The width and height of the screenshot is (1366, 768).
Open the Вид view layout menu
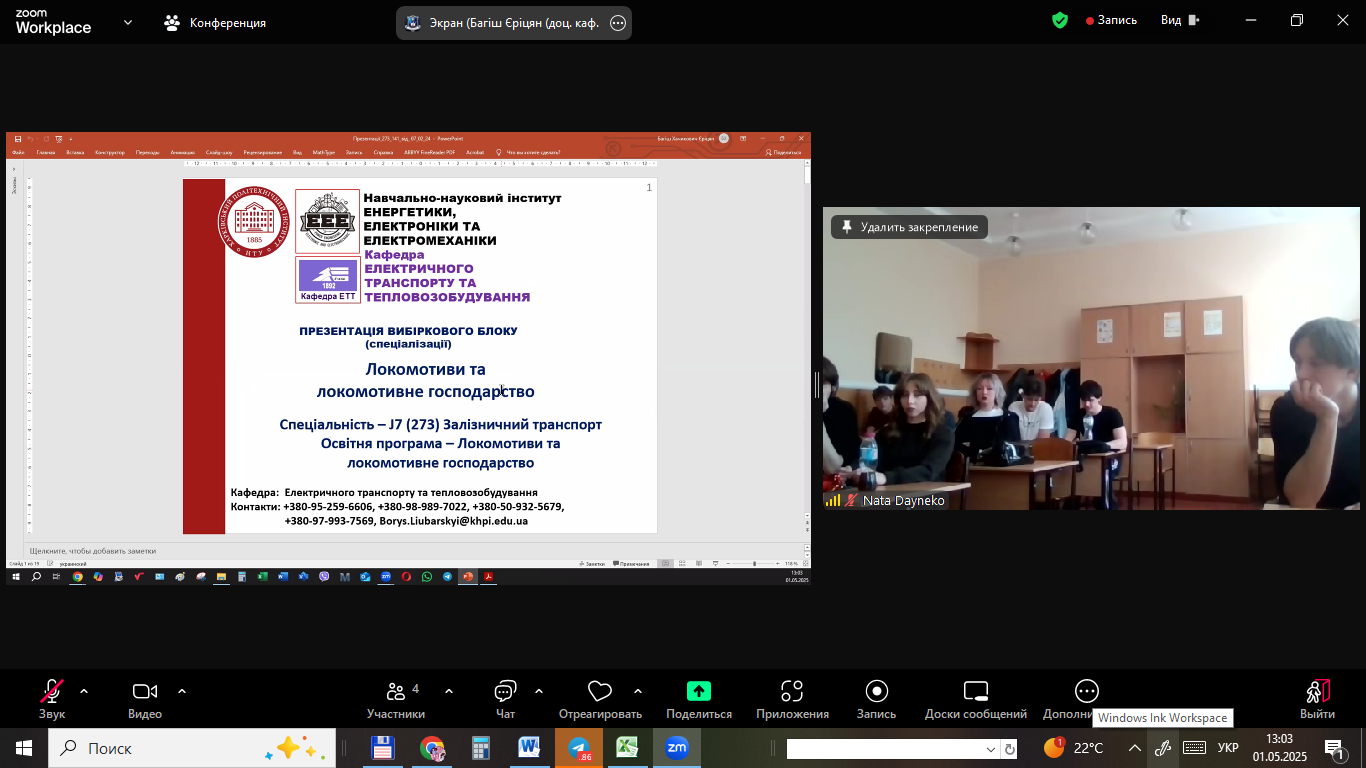[1180, 20]
